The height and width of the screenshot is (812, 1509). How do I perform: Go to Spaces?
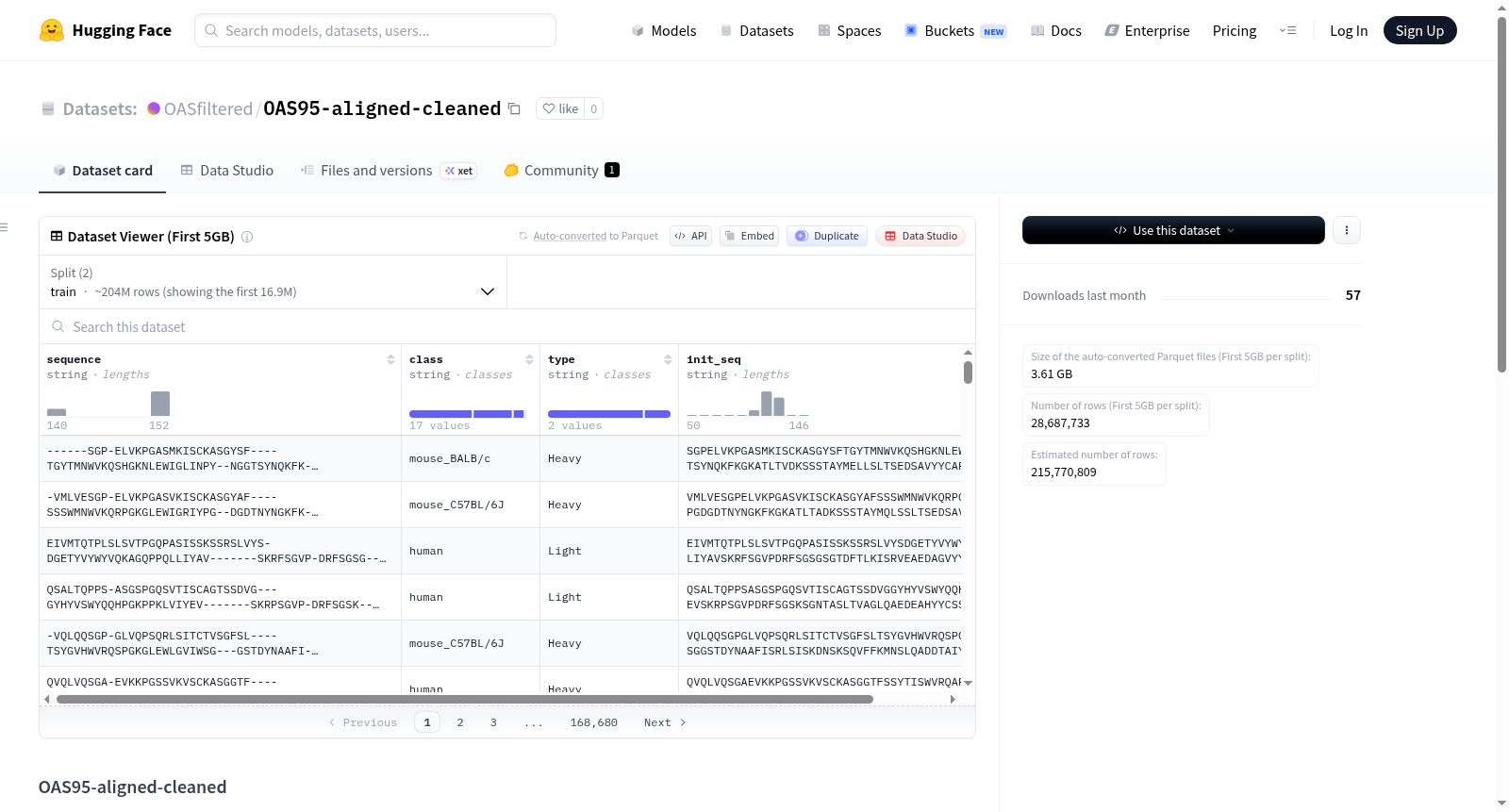[850, 30]
